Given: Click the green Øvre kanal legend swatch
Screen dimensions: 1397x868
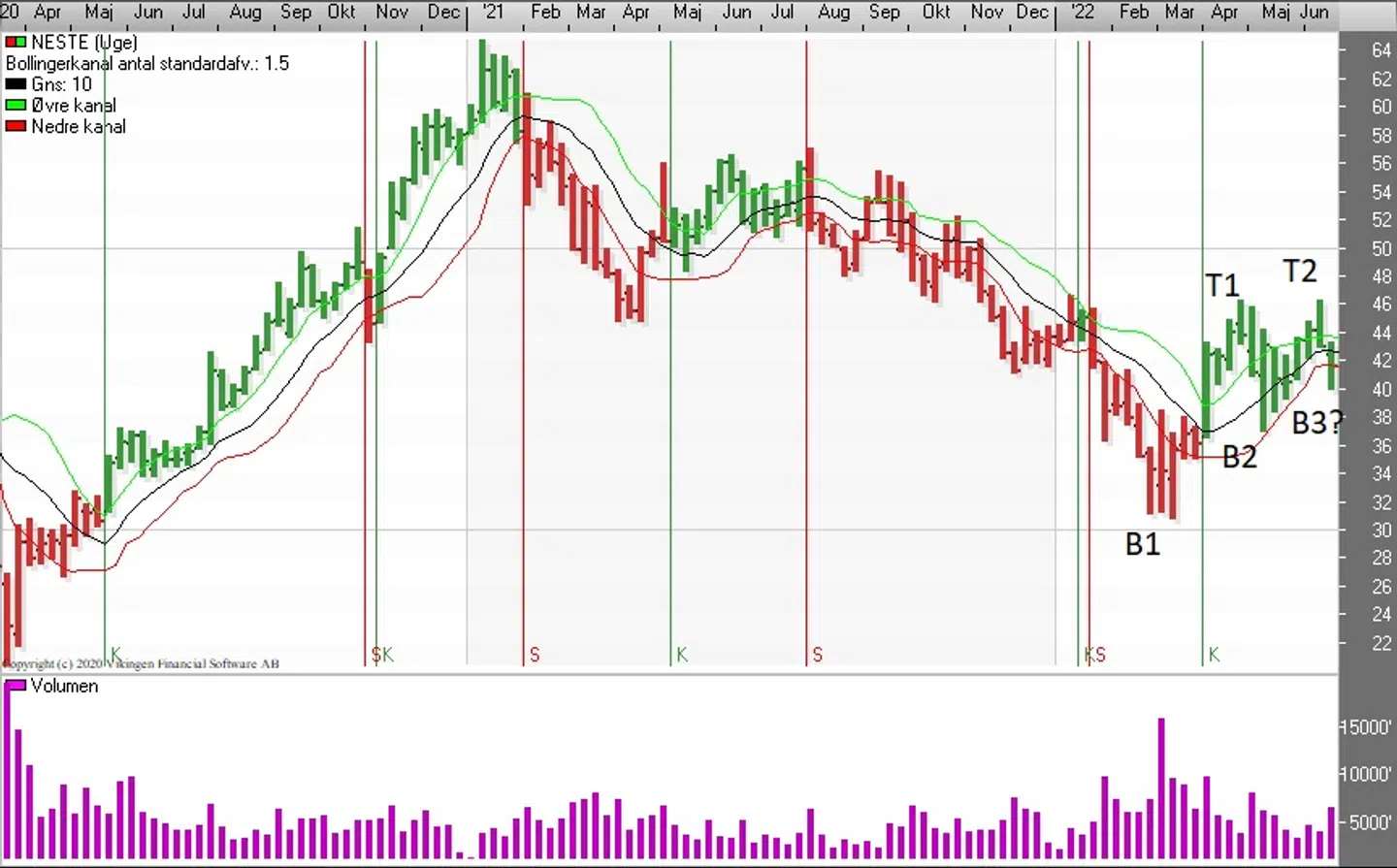Looking at the screenshot, I should coord(16,106).
